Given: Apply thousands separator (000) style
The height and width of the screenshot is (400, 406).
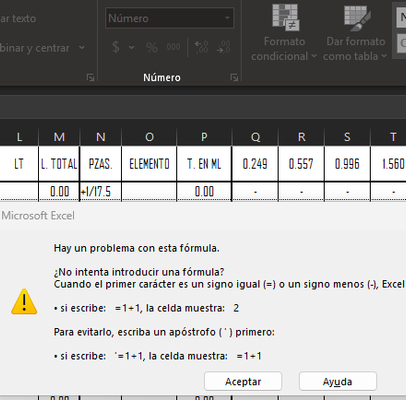Looking at the screenshot, I should (173, 47).
